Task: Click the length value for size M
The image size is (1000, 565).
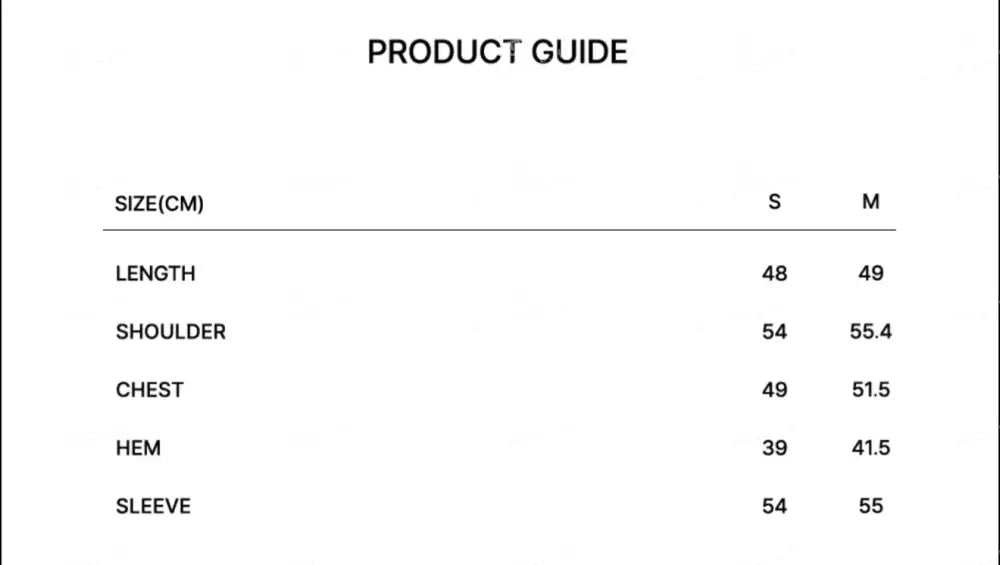Action: tap(871, 273)
